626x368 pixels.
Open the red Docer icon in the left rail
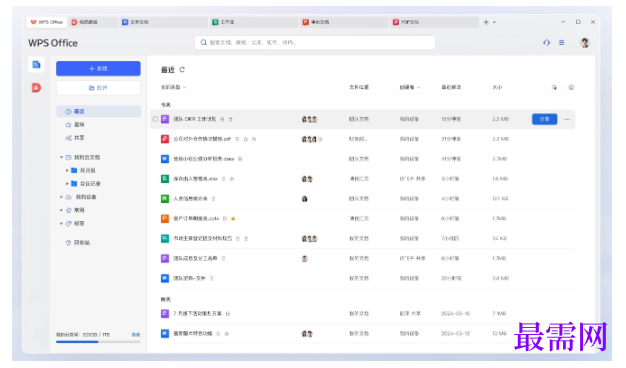pos(36,87)
